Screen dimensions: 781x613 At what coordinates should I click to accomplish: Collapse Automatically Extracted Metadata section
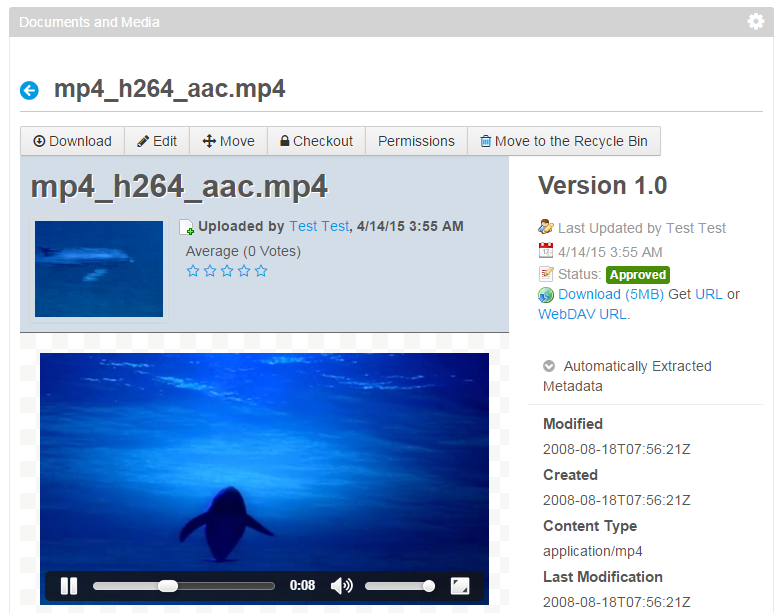click(549, 366)
